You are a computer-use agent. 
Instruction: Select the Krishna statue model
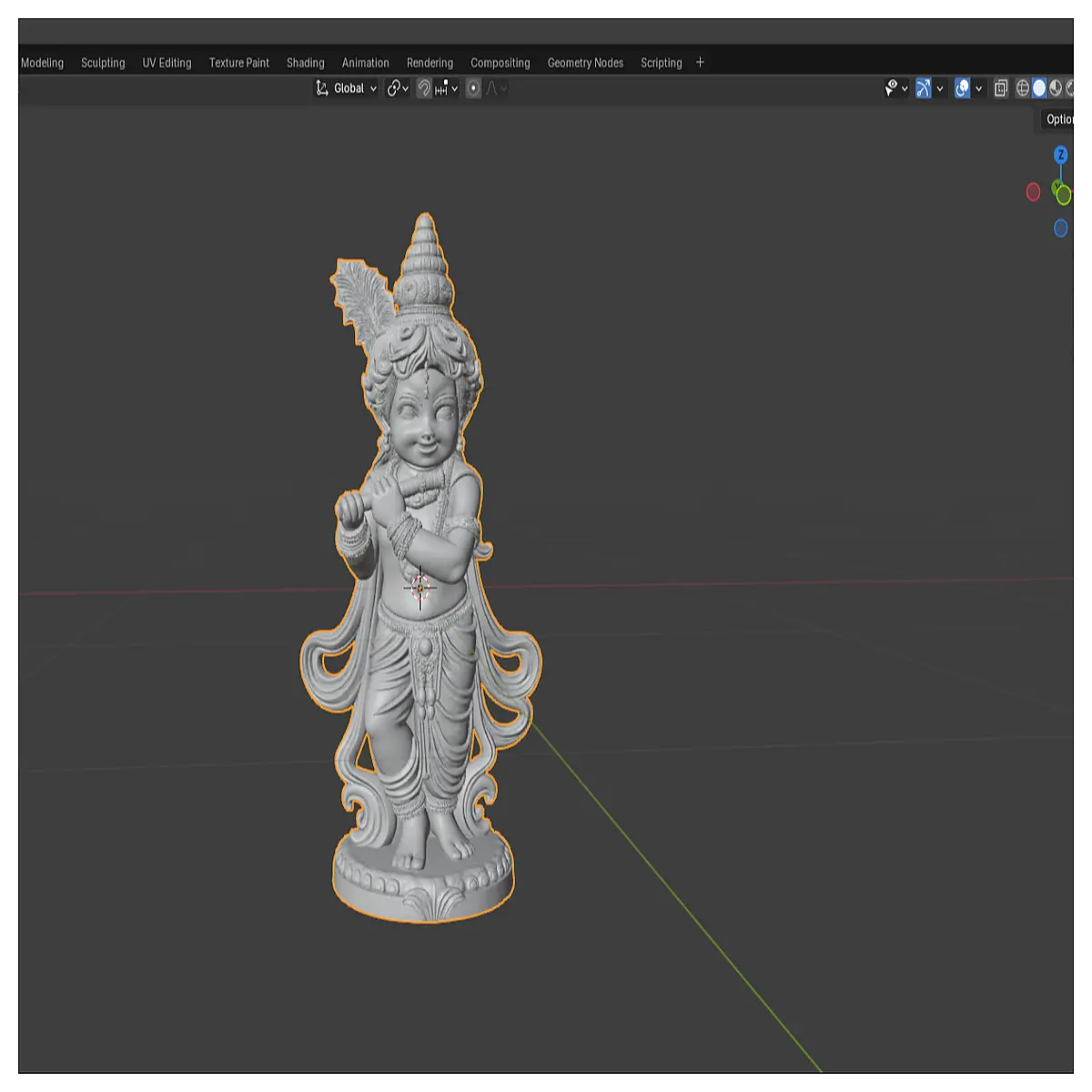423,569
